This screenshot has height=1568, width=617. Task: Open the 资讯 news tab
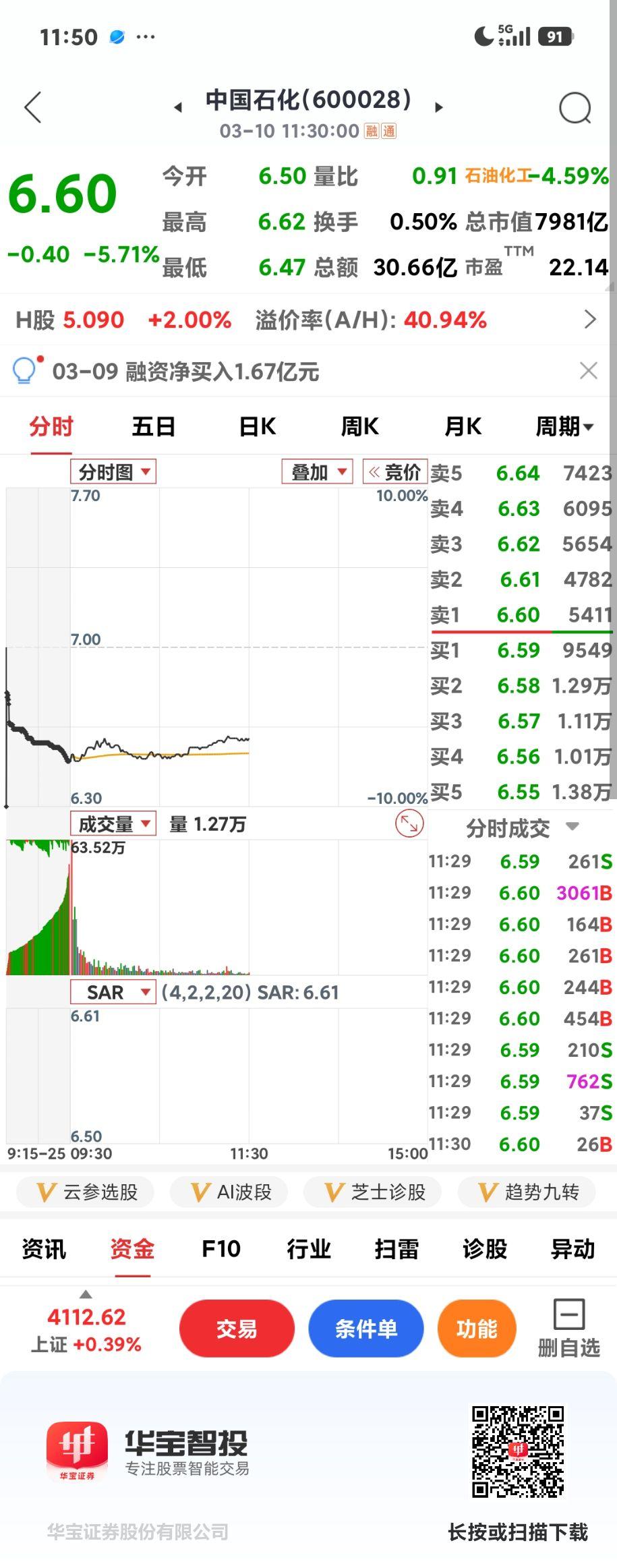tap(44, 1248)
